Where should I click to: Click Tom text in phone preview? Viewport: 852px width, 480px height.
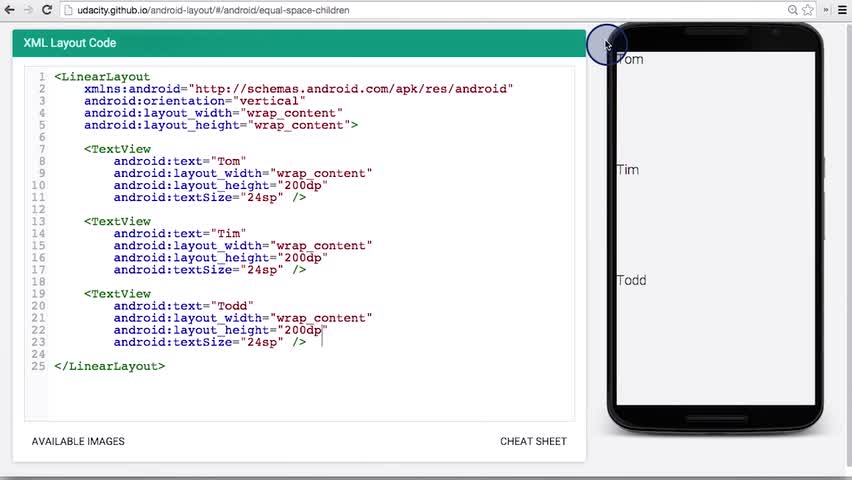630,59
